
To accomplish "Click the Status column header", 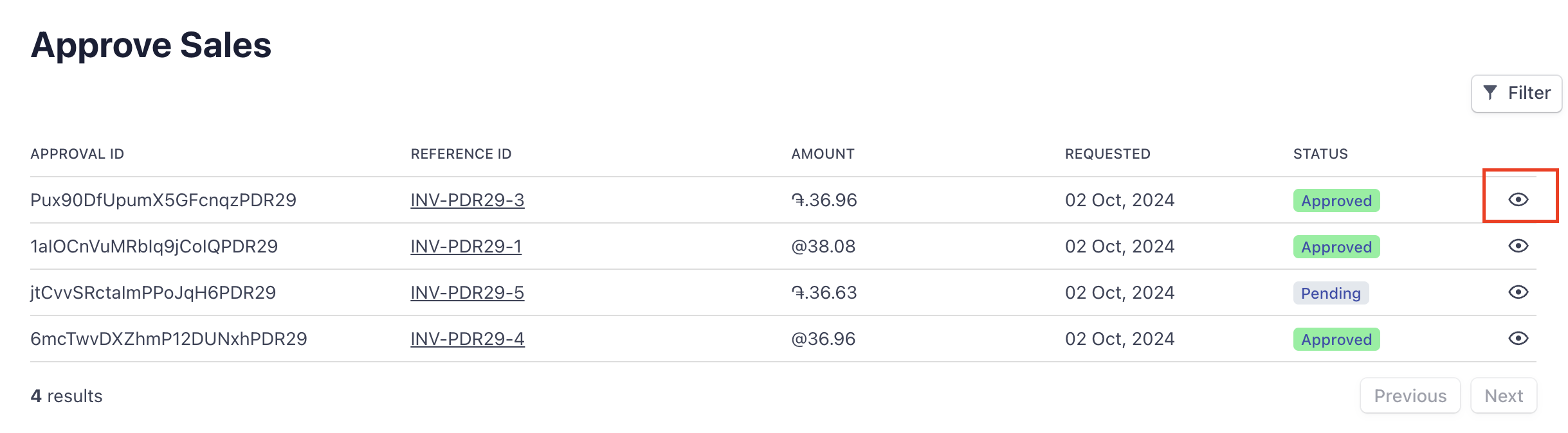I will pos(1320,154).
